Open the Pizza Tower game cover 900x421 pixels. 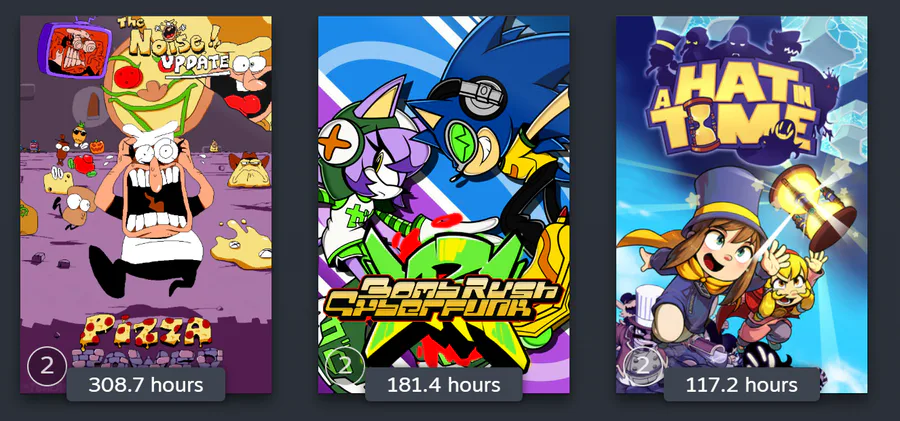click(146, 204)
